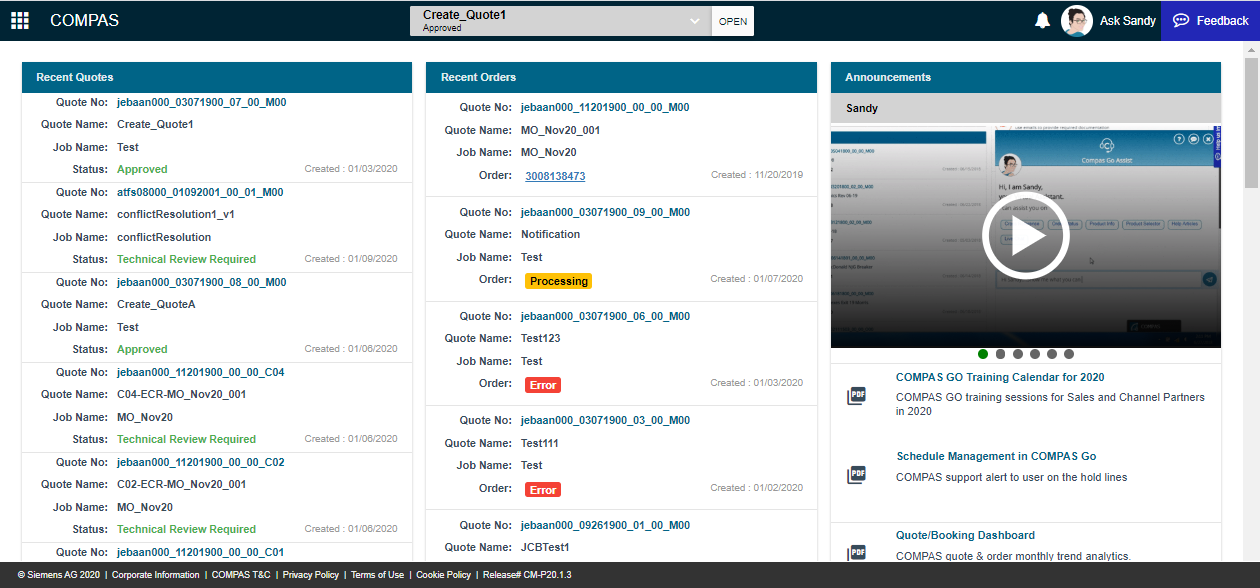The image size is (1260, 588).
Task: Click the OPEN button beside the quote selector
Action: click(x=732, y=20)
